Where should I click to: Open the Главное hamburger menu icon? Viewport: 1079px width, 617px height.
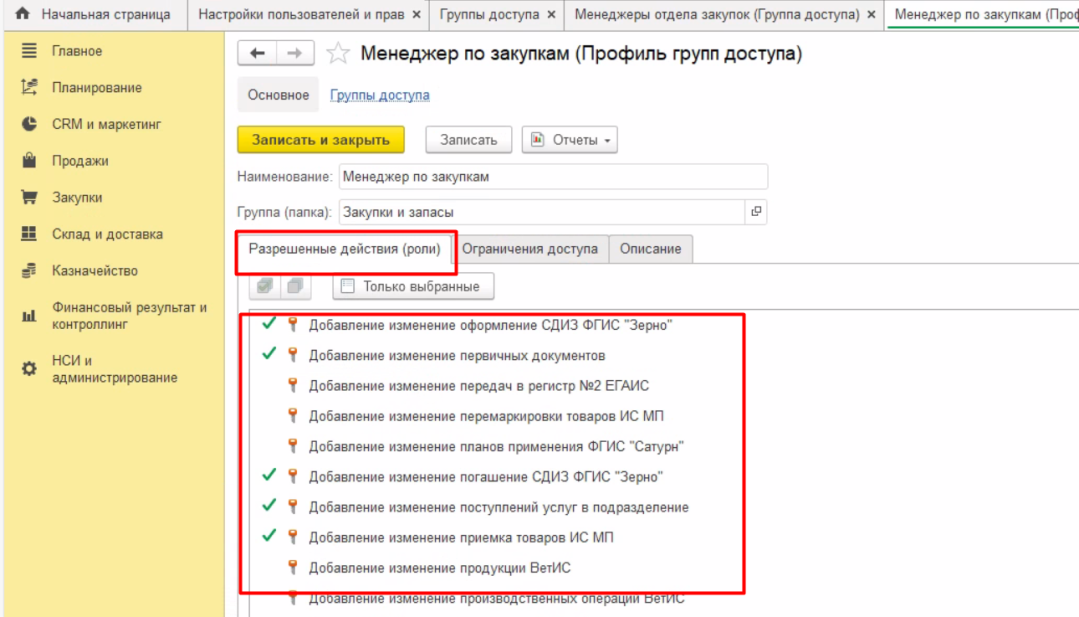pos(30,51)
